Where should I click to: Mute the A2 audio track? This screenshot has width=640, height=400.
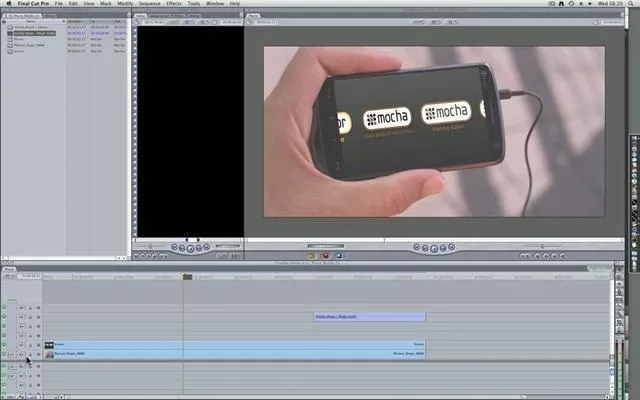click(4, 376)
